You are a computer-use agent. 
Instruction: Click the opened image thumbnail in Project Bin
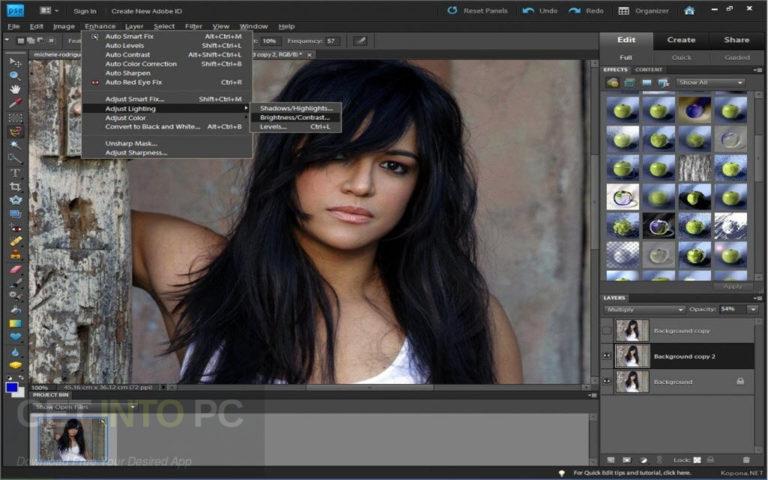(72, 439)
